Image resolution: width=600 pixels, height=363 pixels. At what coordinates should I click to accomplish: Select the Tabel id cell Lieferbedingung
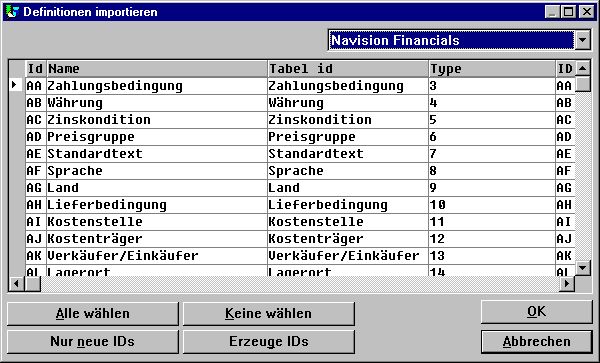pos(348,205)
